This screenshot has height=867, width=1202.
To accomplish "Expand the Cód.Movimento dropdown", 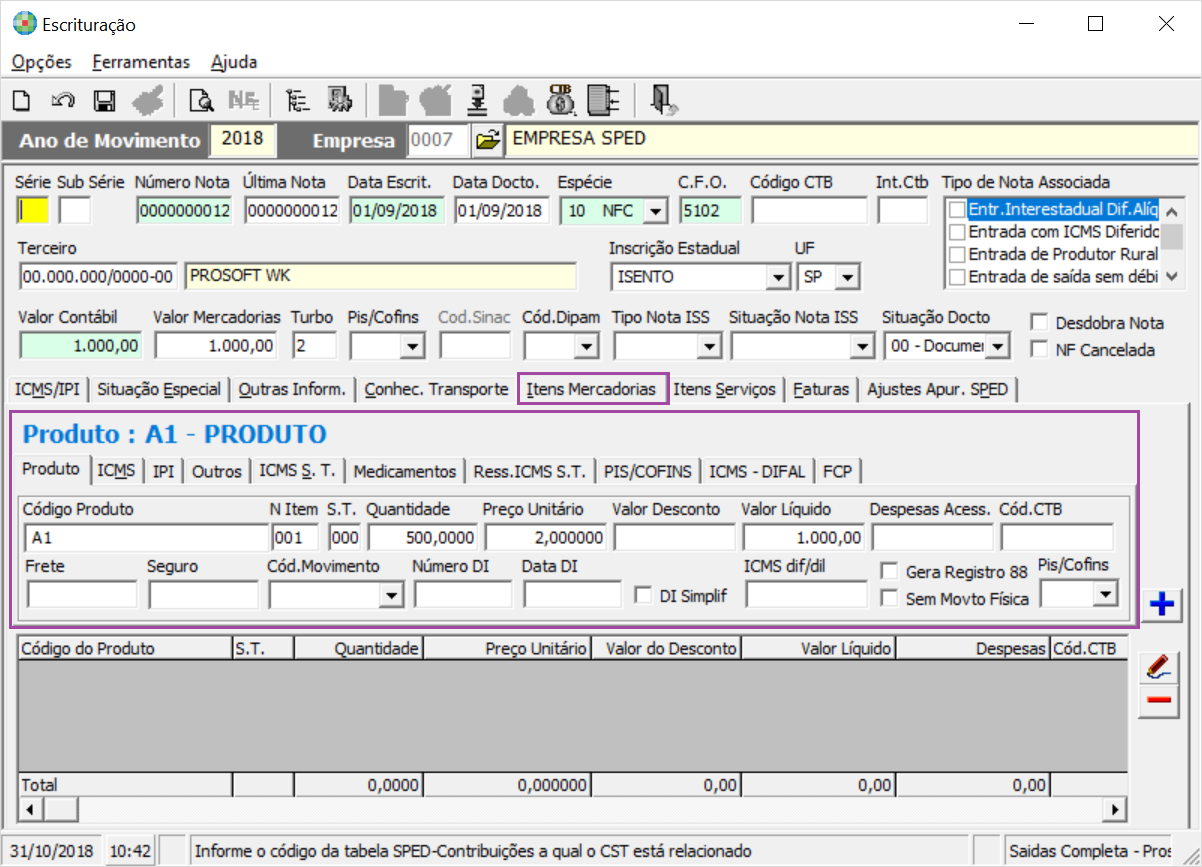I will pos(390,595).
